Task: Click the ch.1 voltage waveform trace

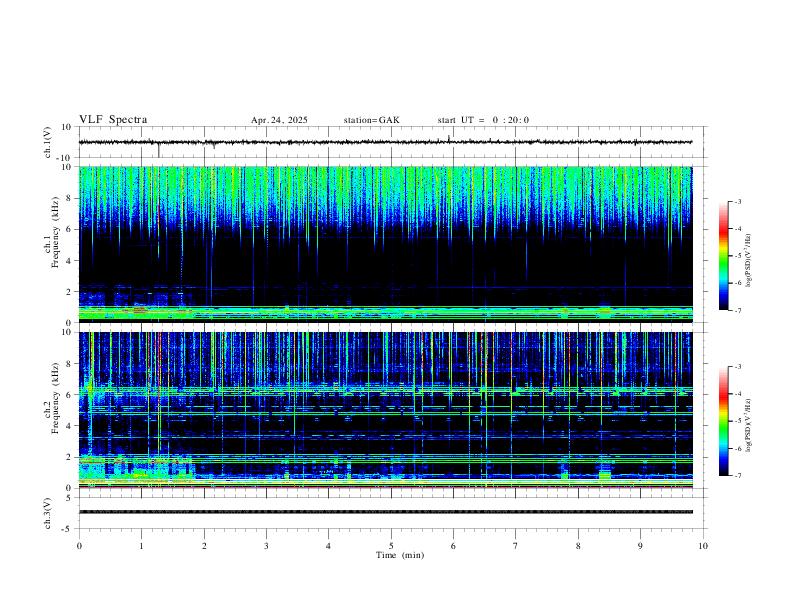Action: (385, 142)
